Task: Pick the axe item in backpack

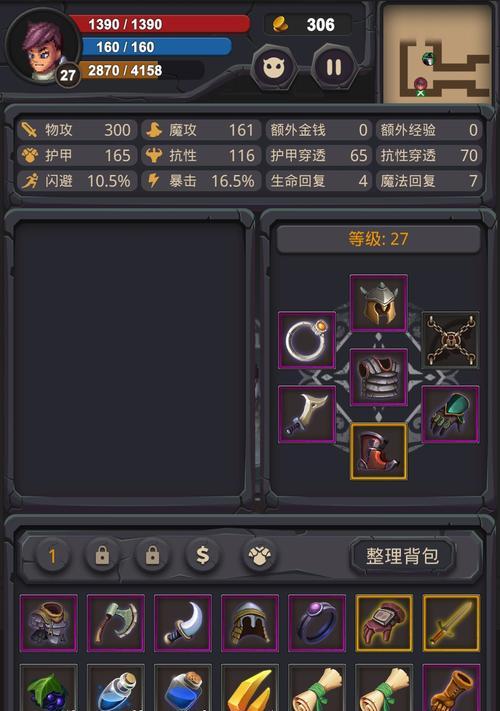Action: pos(116,623)
